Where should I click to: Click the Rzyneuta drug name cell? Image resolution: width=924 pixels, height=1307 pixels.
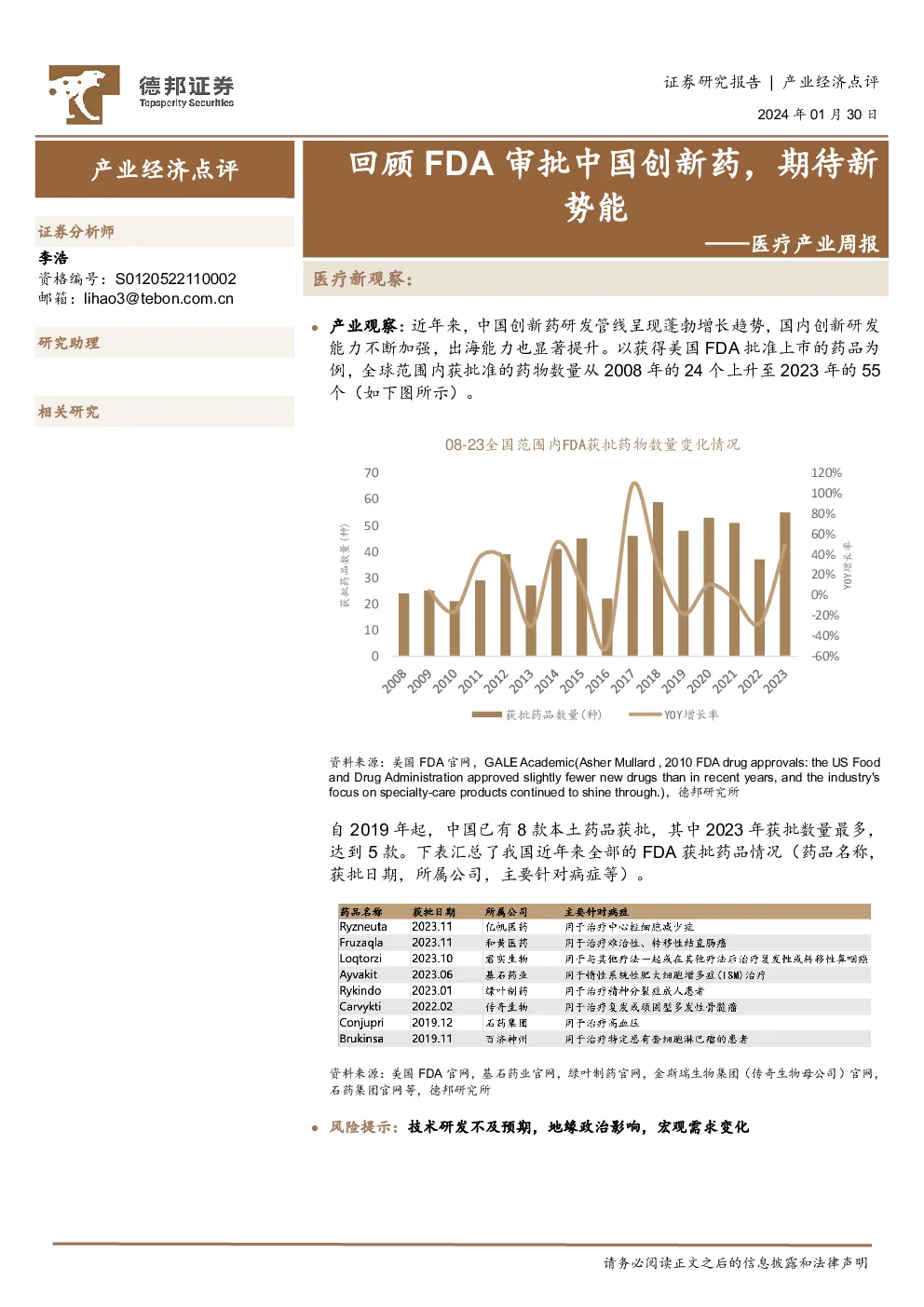(x=363, y=927)
